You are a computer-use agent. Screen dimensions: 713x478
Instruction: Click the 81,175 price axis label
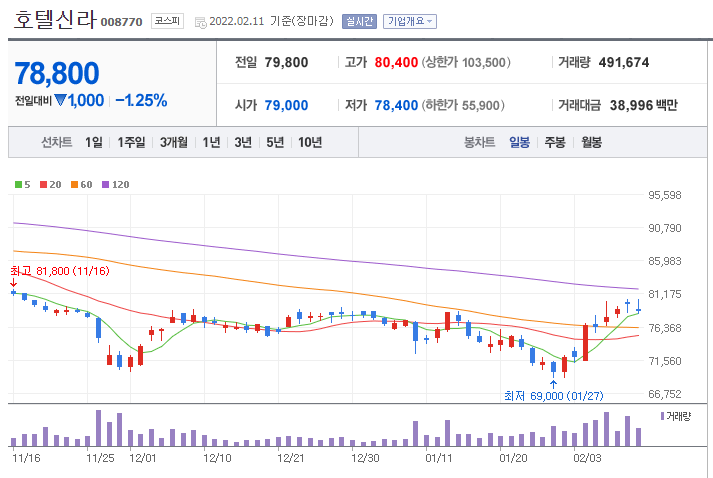(x=665, y=294)
